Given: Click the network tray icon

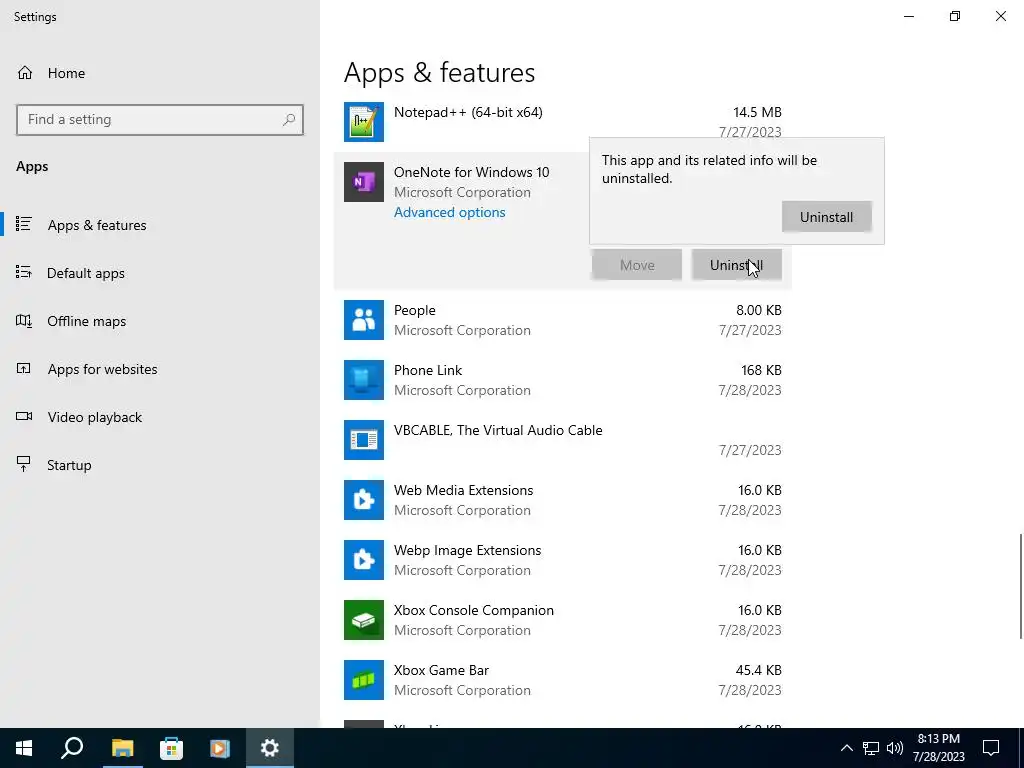Looking at the screenshot, I should tap(871, 748).
